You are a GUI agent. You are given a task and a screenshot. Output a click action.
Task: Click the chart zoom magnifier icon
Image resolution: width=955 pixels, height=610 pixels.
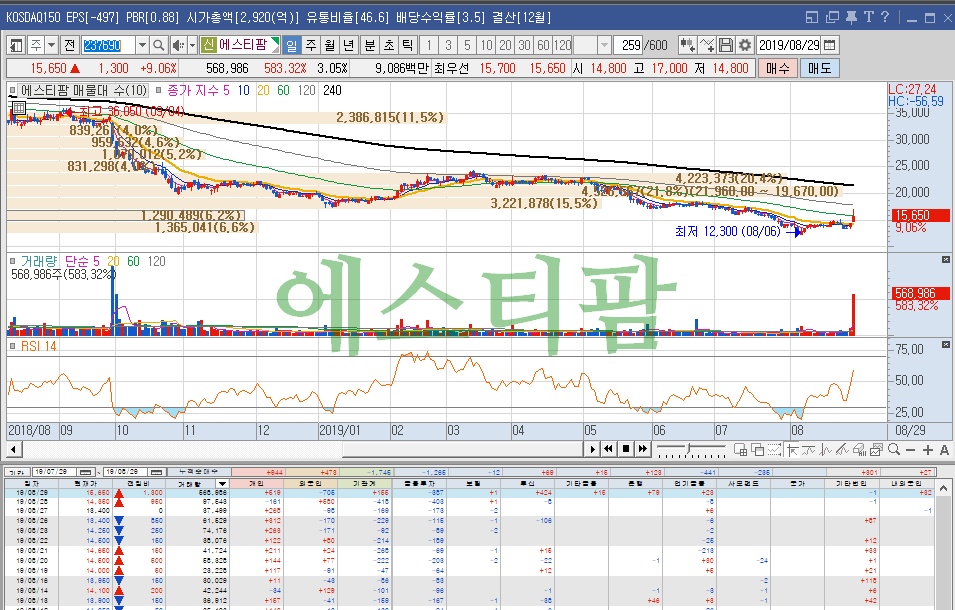pyautogui.click(x=893, y=450)
